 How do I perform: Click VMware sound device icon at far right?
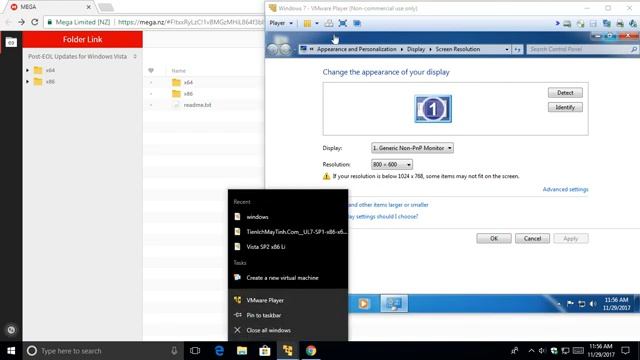click(x=633, y=24)
